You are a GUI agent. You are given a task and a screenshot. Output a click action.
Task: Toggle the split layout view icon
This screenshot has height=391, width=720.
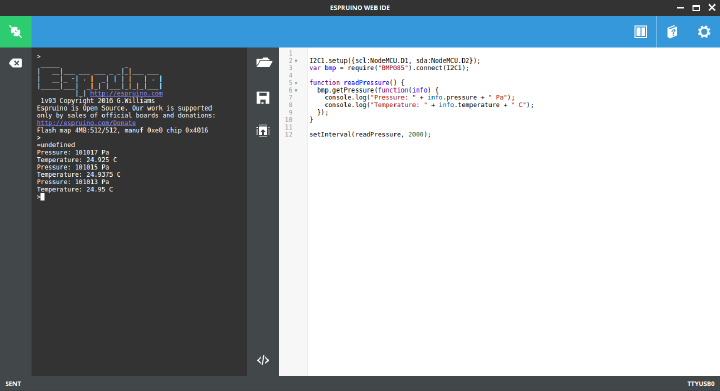point(641,32)
